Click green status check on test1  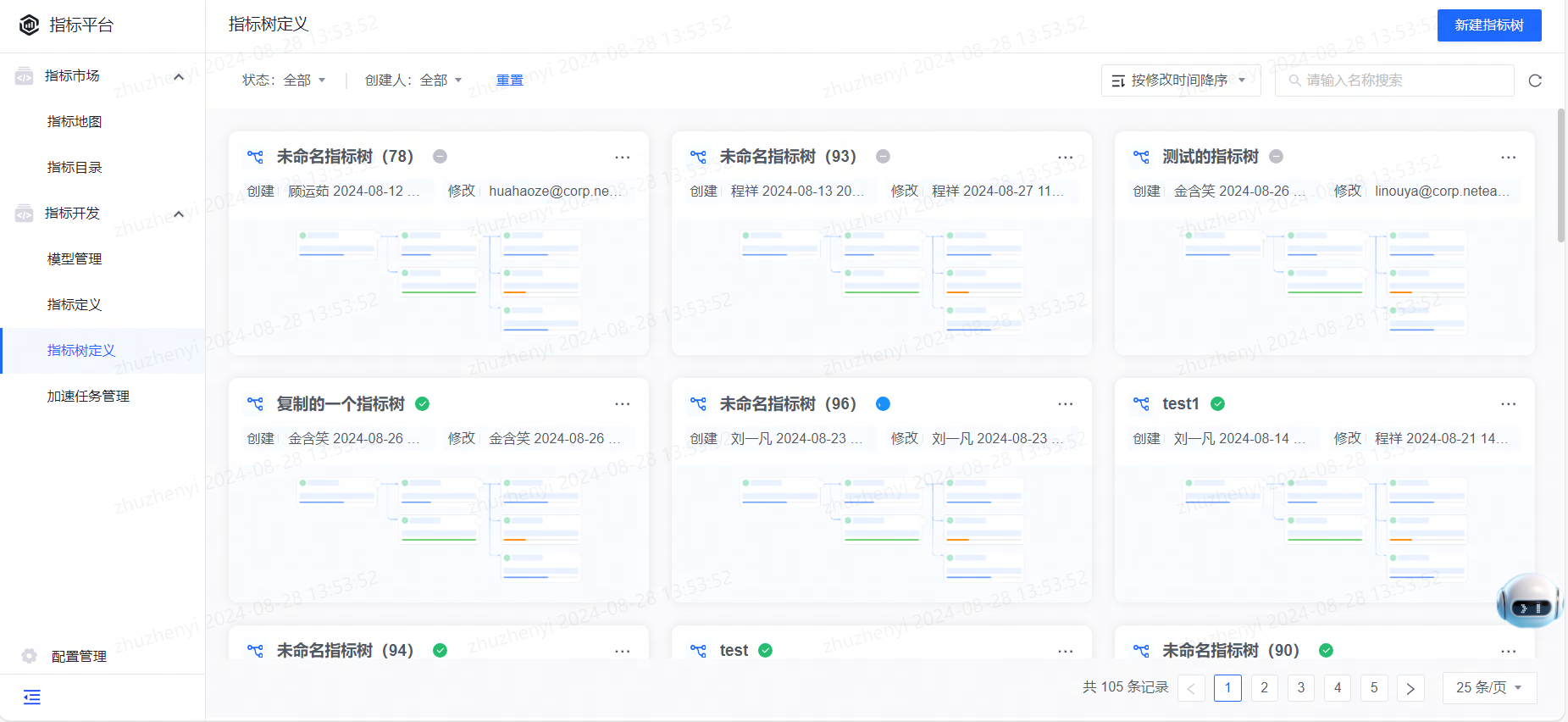pyautogui.click(x=1217, y=404)
